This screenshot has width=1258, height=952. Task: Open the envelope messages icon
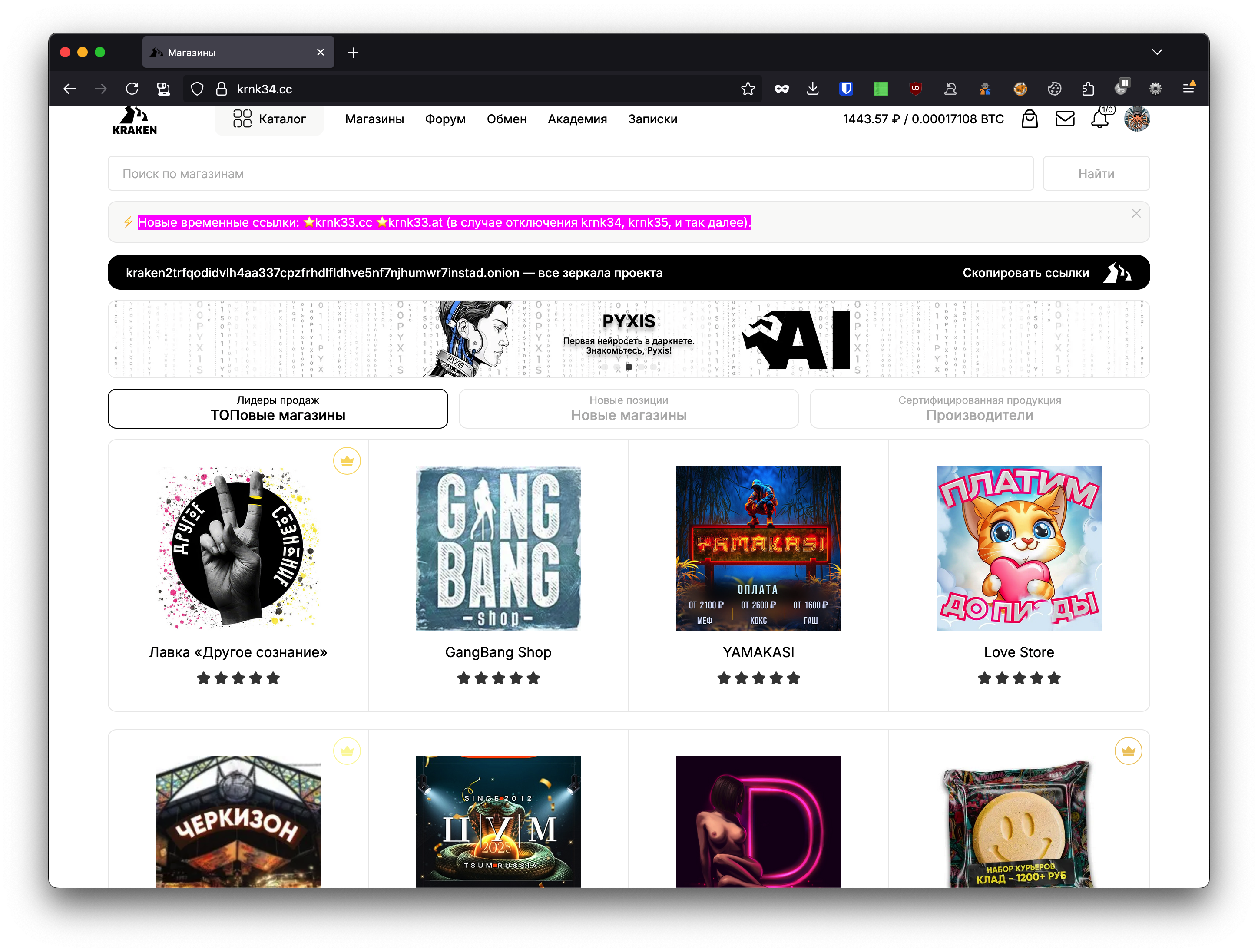tap(1065, 119)
